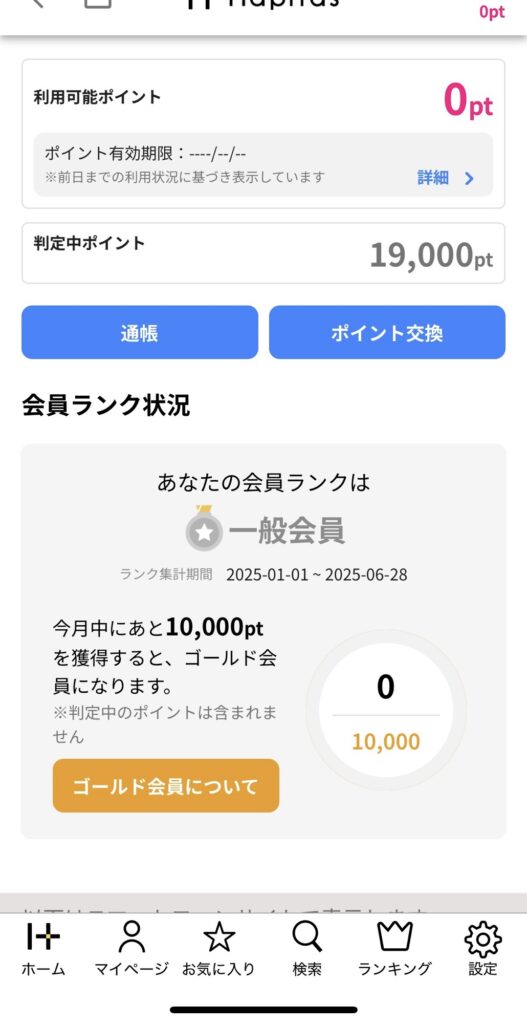Tap the gray medal rank icon

[204, 530]
